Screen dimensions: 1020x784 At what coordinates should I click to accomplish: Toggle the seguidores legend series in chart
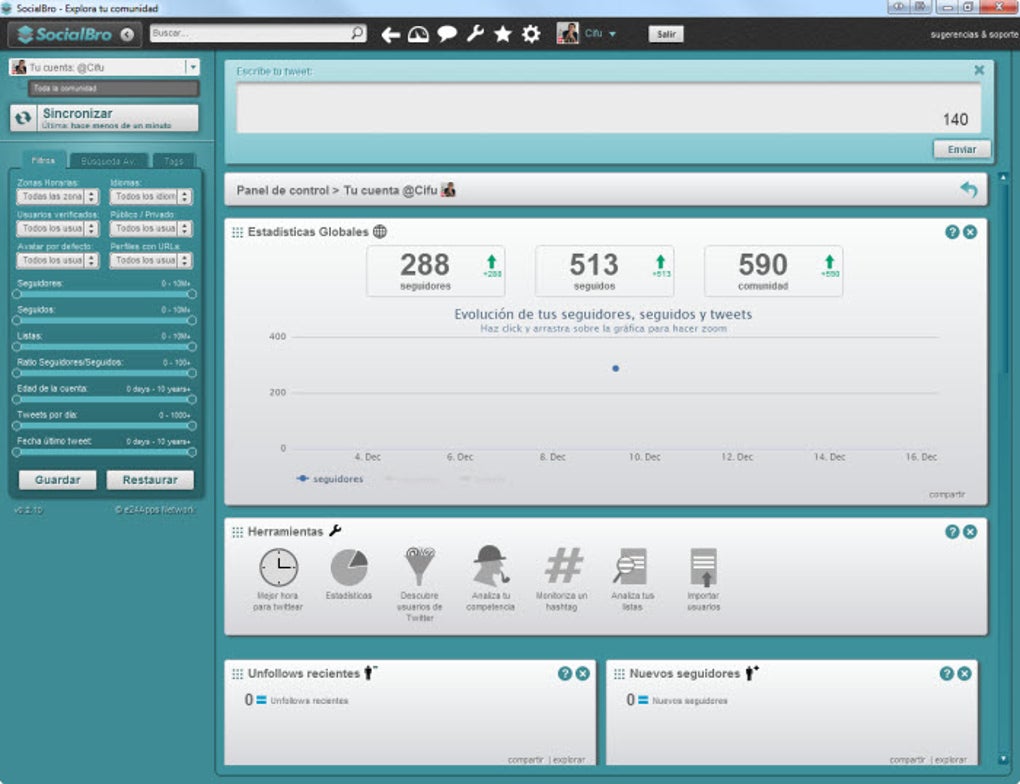point(330,479)
